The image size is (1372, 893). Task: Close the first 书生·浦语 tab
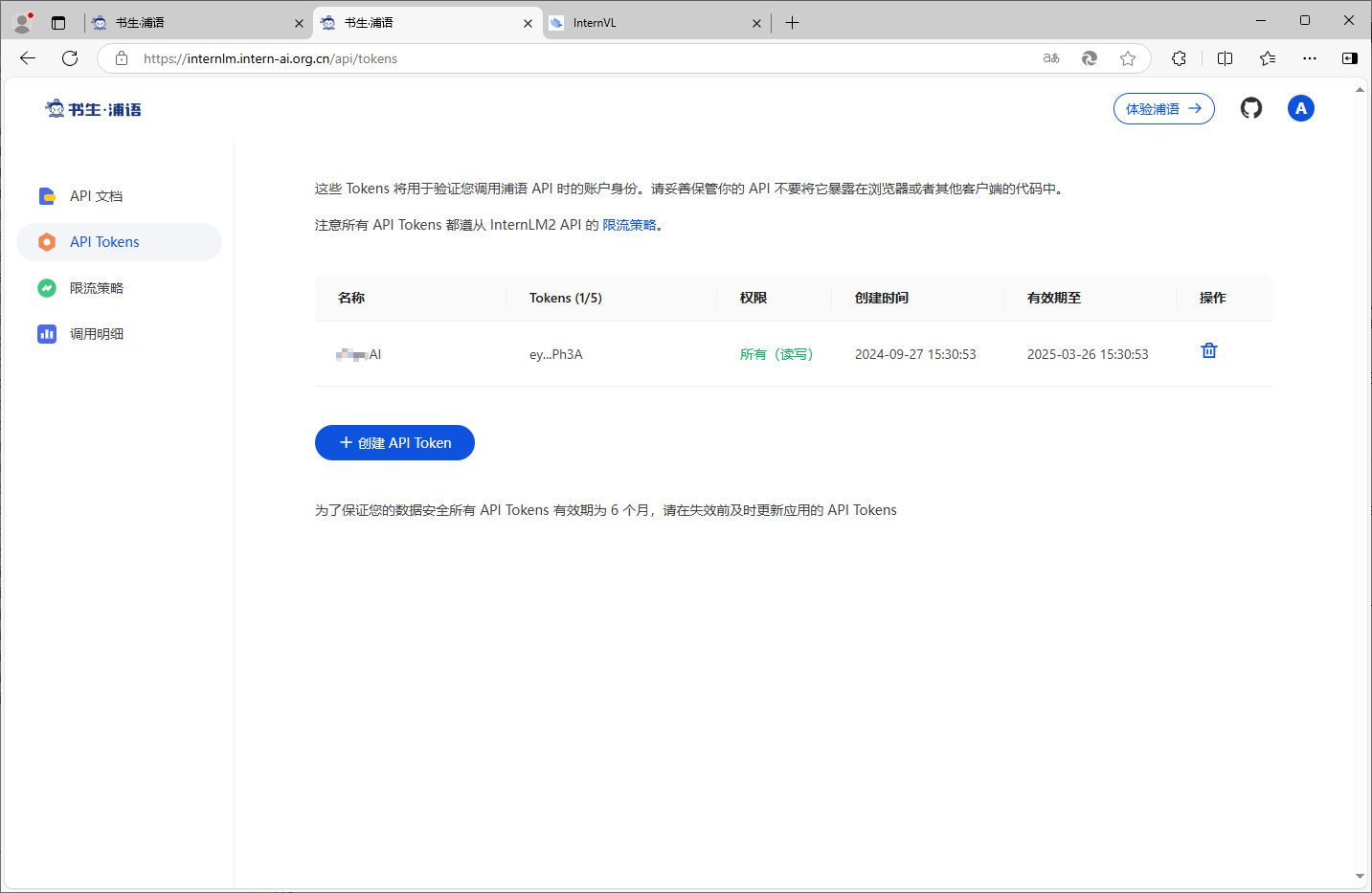pos(299,23)
